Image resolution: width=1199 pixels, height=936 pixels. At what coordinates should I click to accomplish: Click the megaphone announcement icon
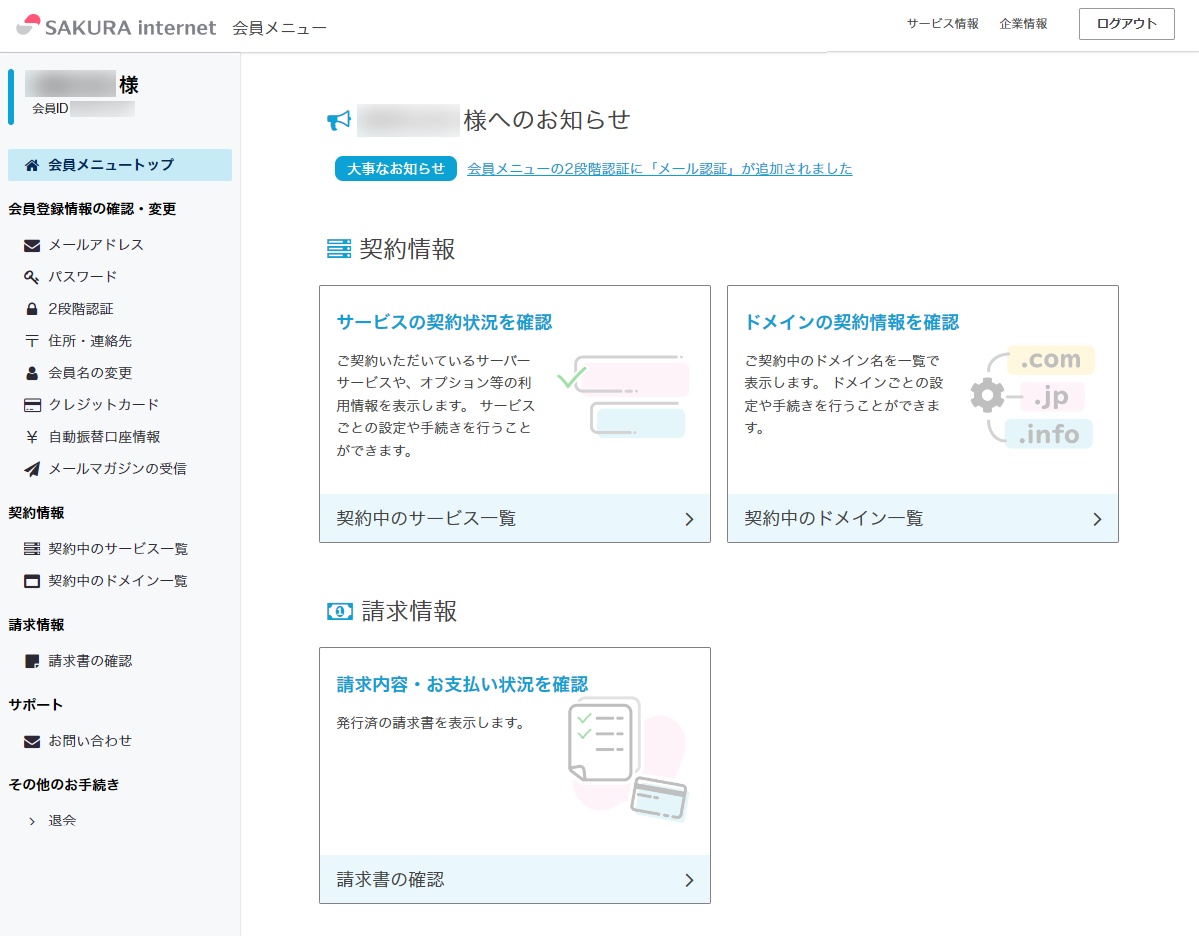point(340,119)
